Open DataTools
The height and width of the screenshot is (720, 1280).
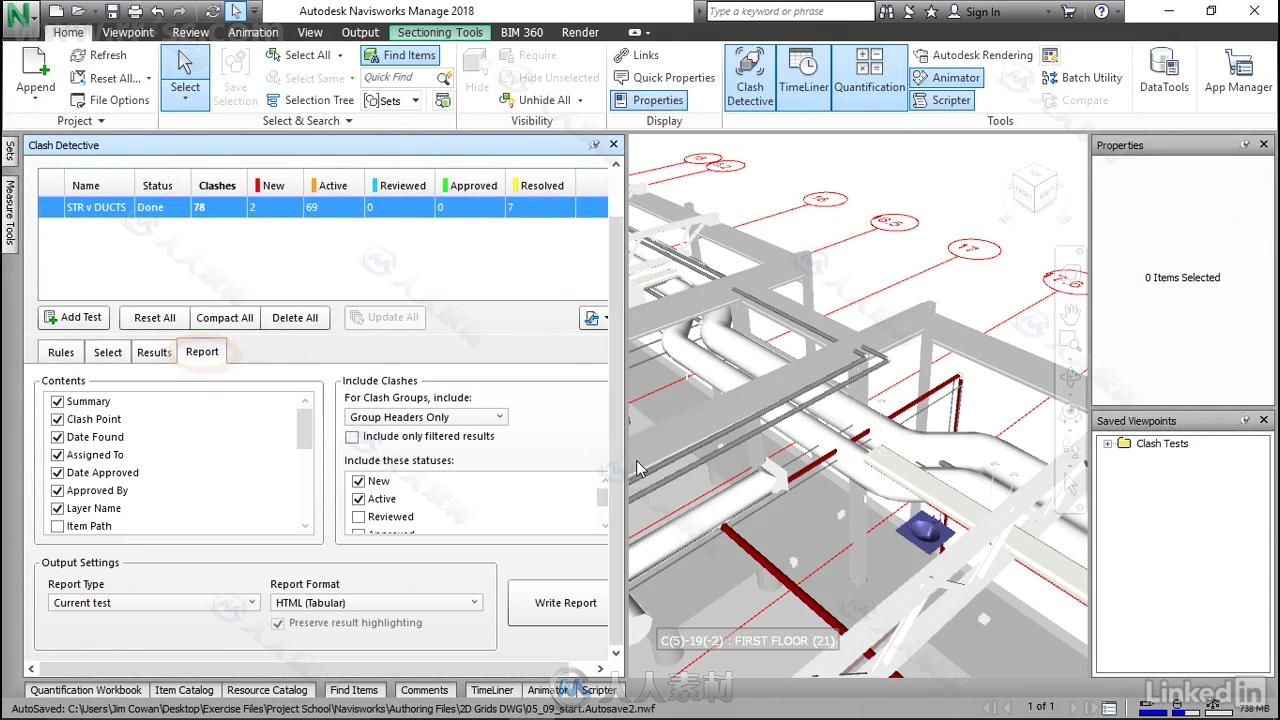(1164, 72)
